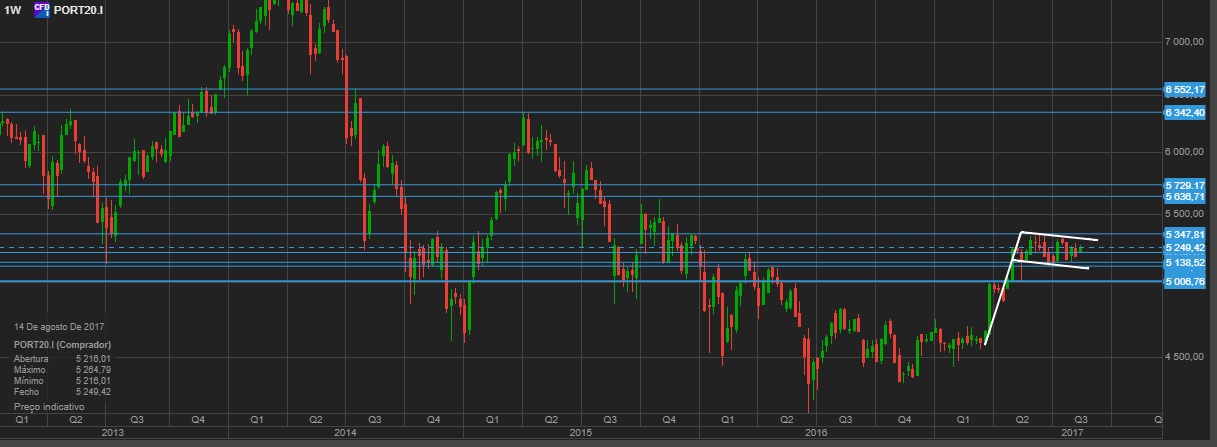Select the 5 006,76 price level label
Image resolution: width=1217 pixels, height=447 pixels.
1186,282
